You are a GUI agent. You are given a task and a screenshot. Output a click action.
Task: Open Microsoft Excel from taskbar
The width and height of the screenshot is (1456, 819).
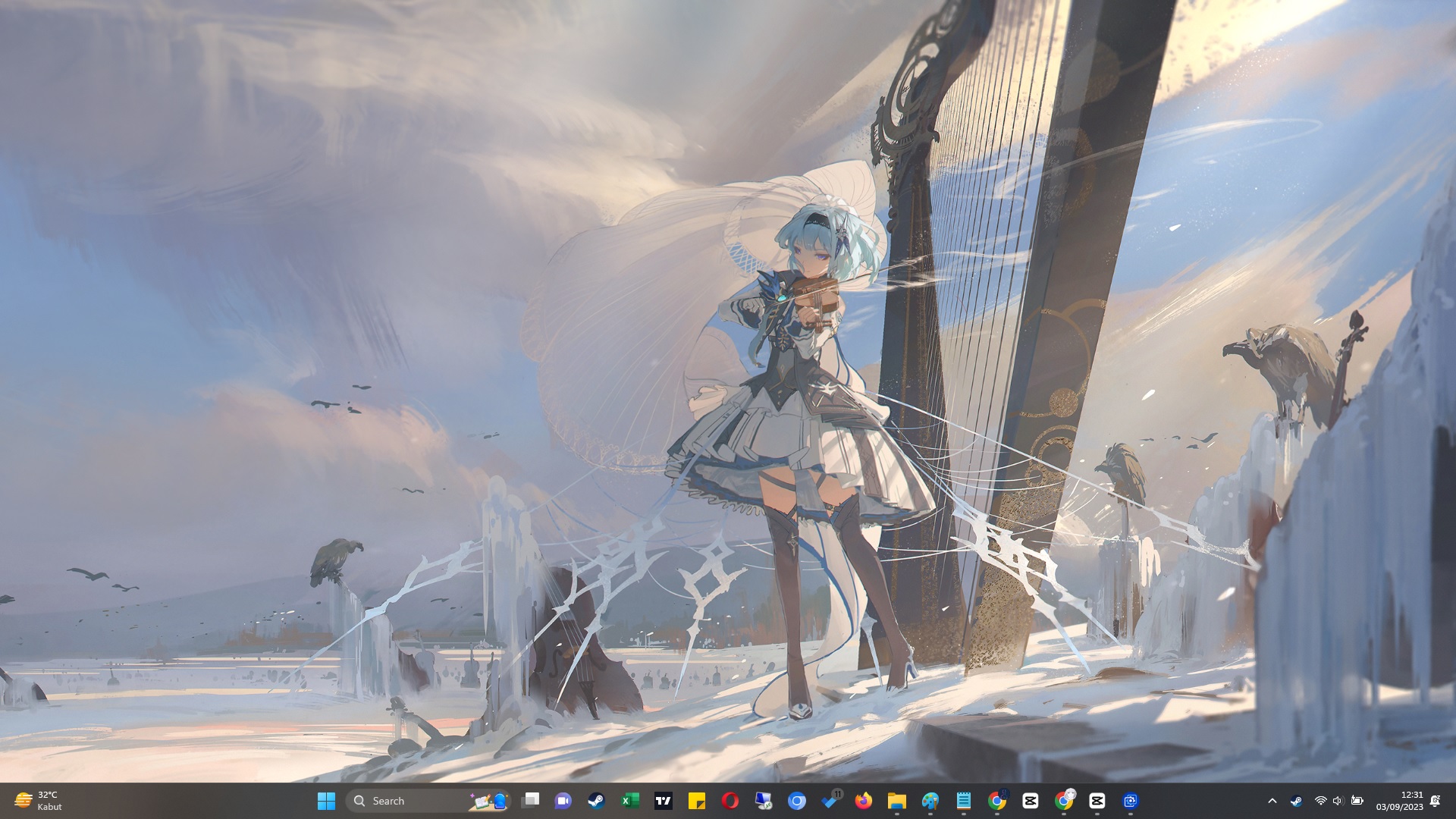pyautogui.click(x=630, y=801)
